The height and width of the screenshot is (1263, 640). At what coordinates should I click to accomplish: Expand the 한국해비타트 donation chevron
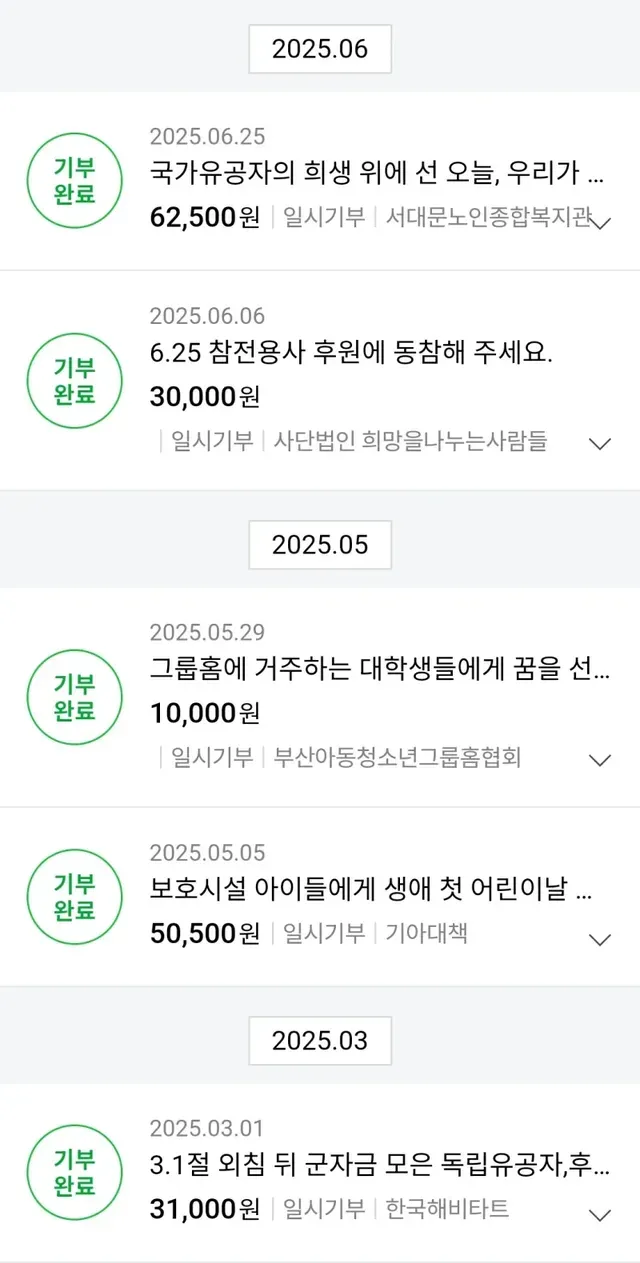pos(600,1215)
